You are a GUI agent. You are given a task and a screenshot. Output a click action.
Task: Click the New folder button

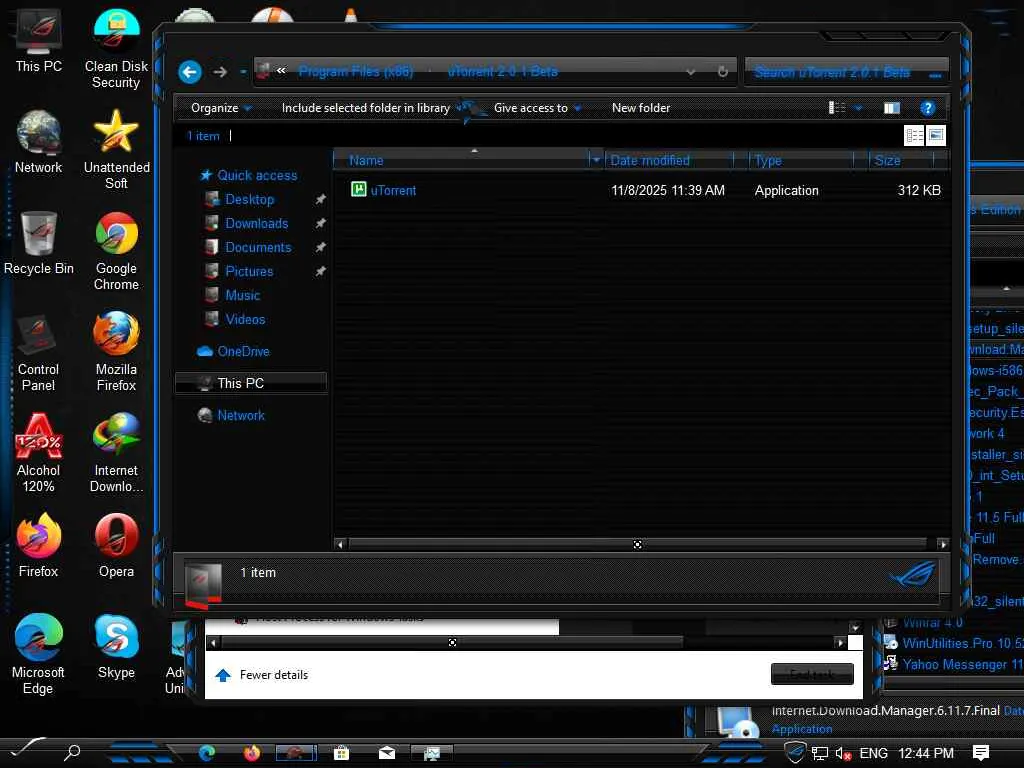coord(641,108)
